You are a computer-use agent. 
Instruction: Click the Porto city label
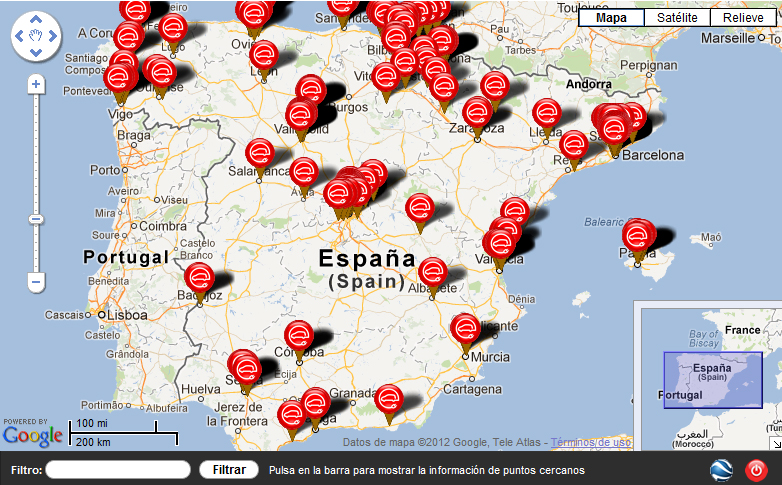(x=105, y=170)
